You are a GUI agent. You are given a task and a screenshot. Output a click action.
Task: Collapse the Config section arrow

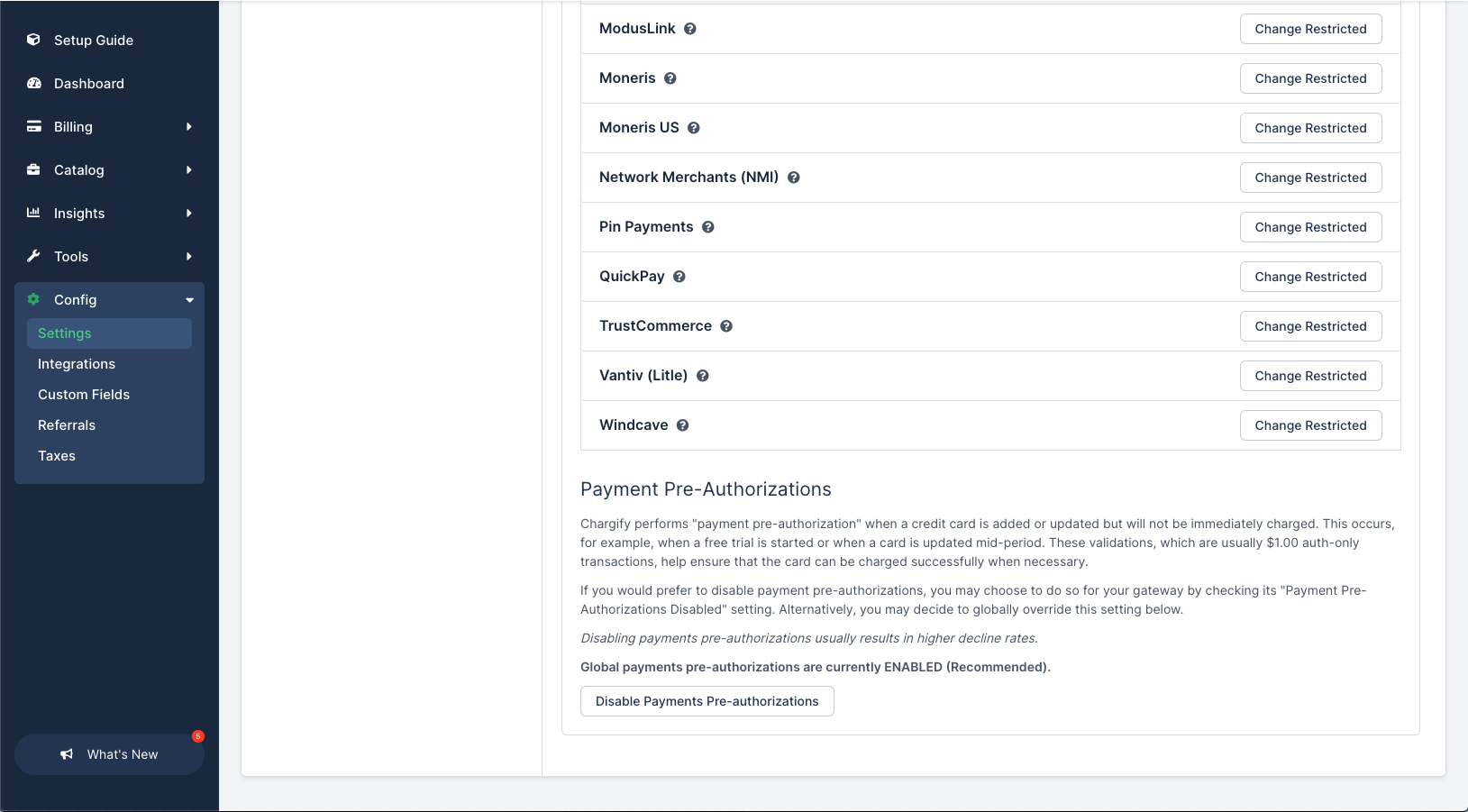click(x=189, y=300)
